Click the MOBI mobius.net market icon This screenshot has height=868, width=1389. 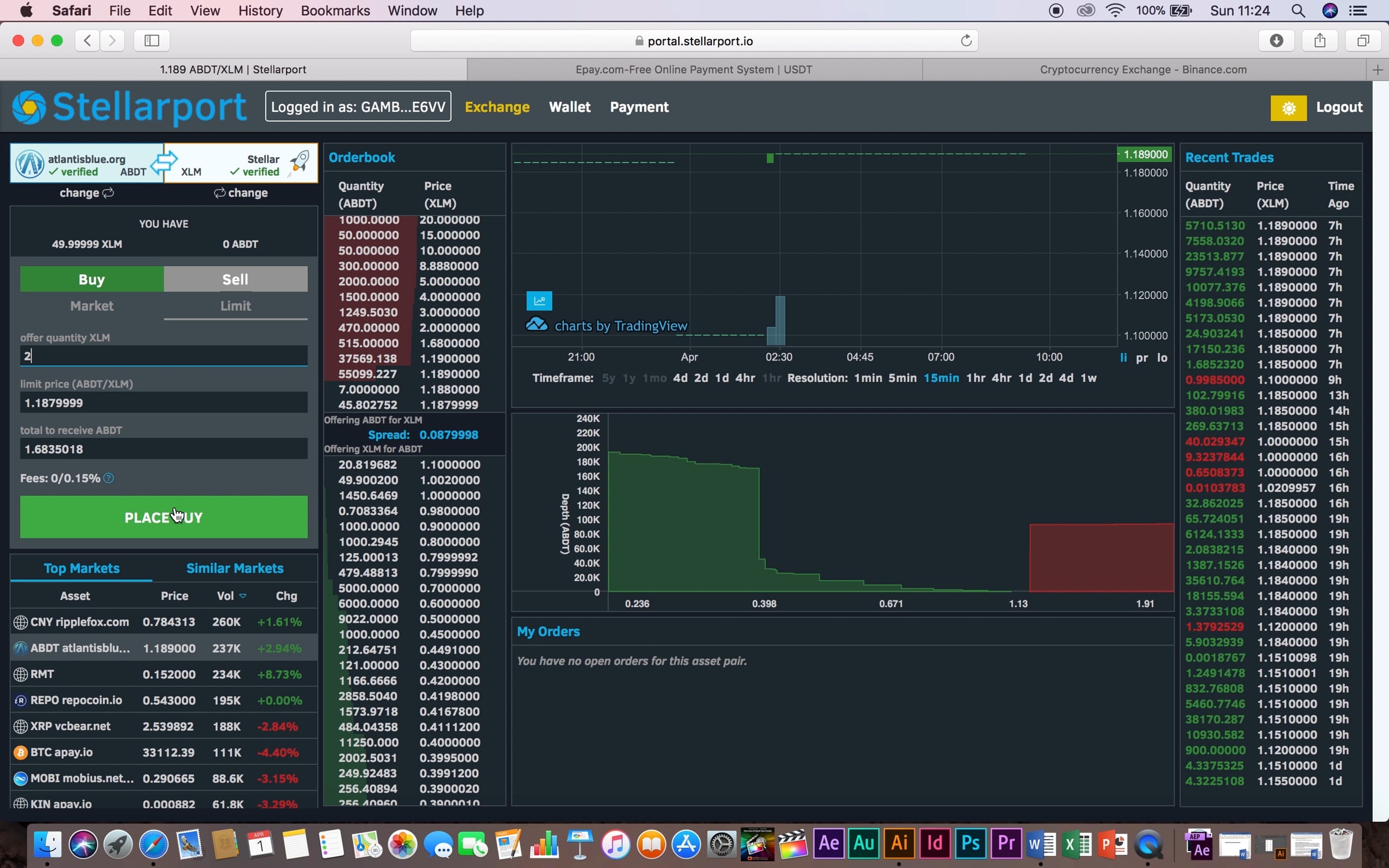click(x=21, y=778)
